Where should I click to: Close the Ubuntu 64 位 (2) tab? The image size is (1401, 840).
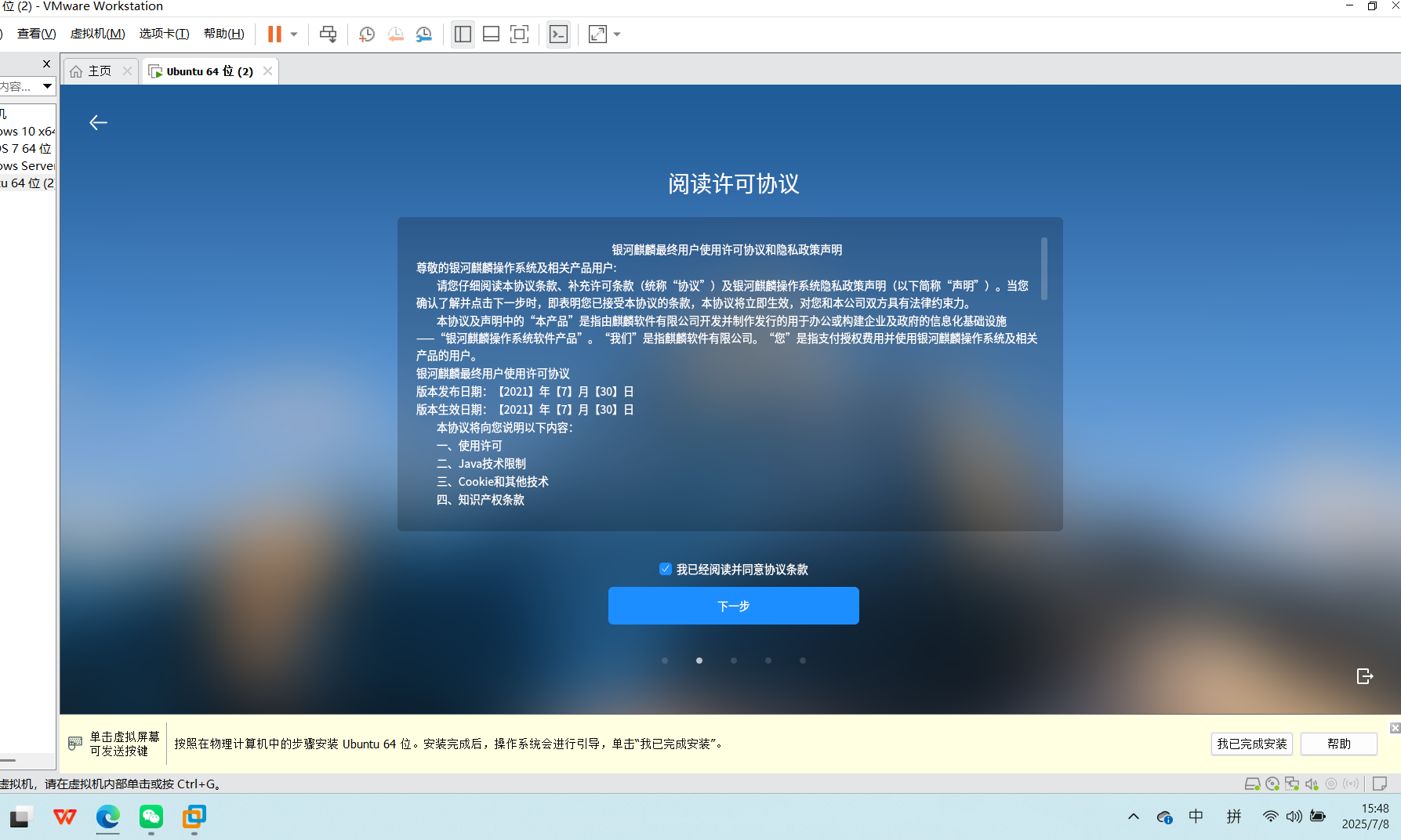pyautogui.click(x=267, y=71)
